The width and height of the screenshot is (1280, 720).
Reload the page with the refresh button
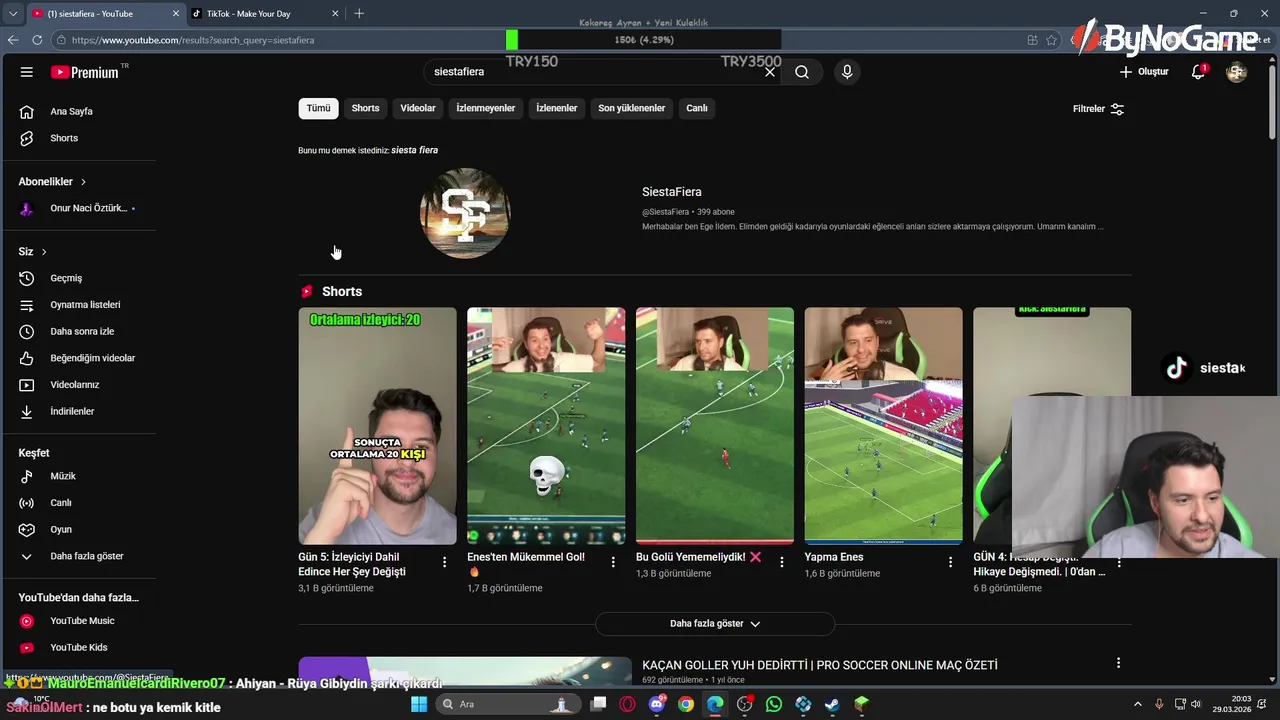pyautogui.click(x=37, y=40)
